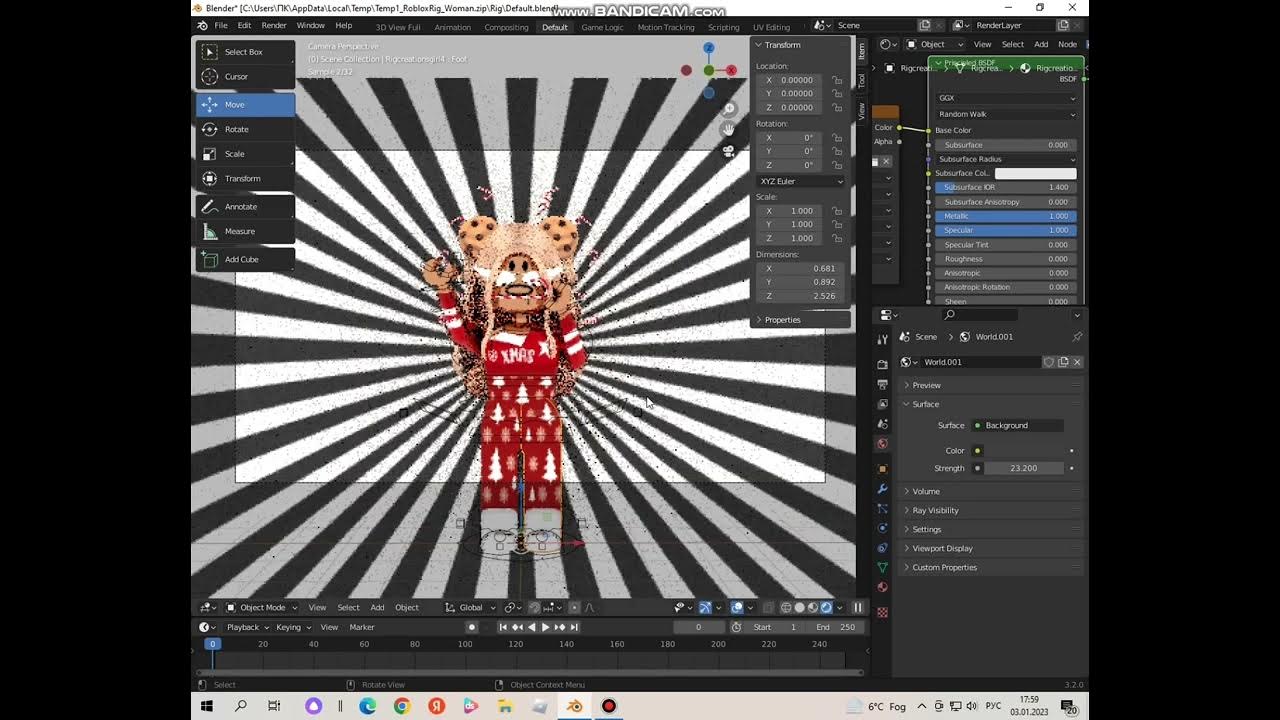Open Keying popover in timeline
The height and width of the screenshot is (720, 1280).
293,627
